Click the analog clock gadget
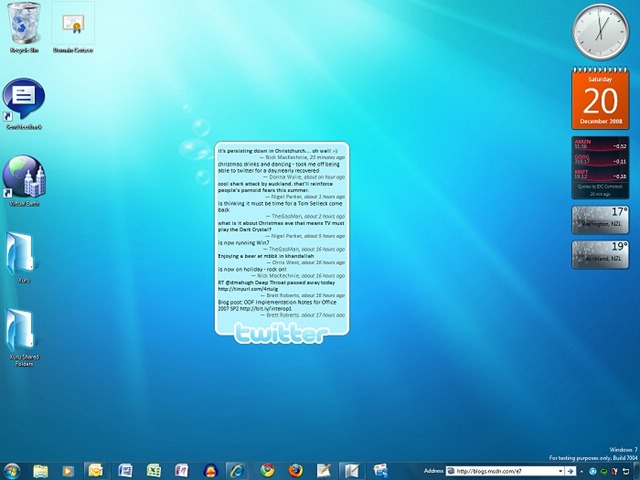The width and height of the screenshot is (640, 480). click(x=600, y=31)
